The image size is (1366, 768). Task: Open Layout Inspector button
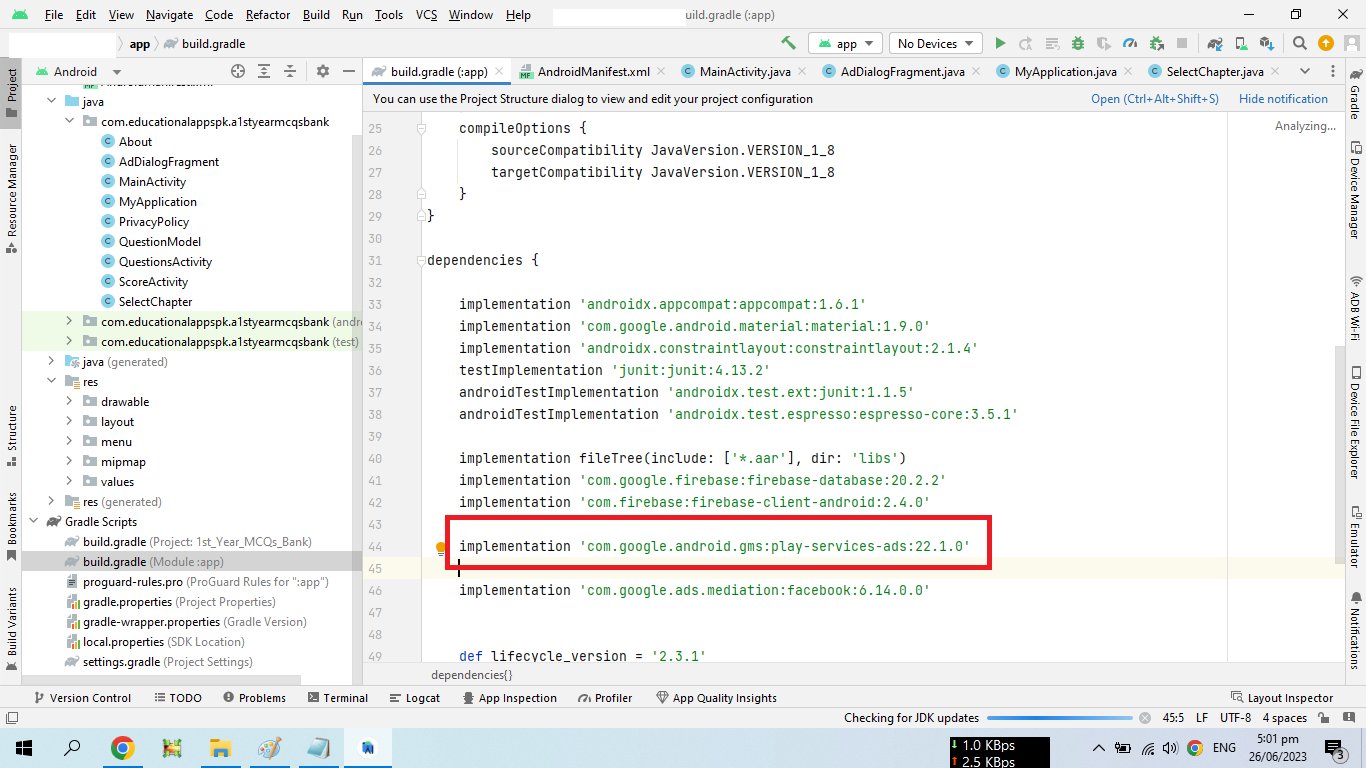click(x=1281, y=698)
